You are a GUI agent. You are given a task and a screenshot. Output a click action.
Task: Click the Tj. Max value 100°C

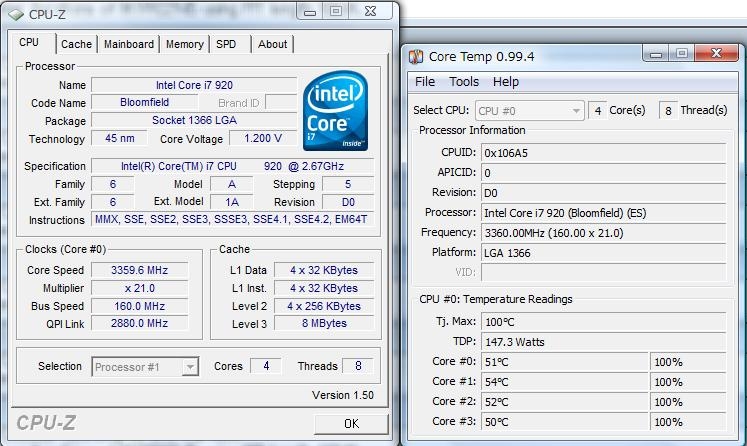(x=604, y=322)
